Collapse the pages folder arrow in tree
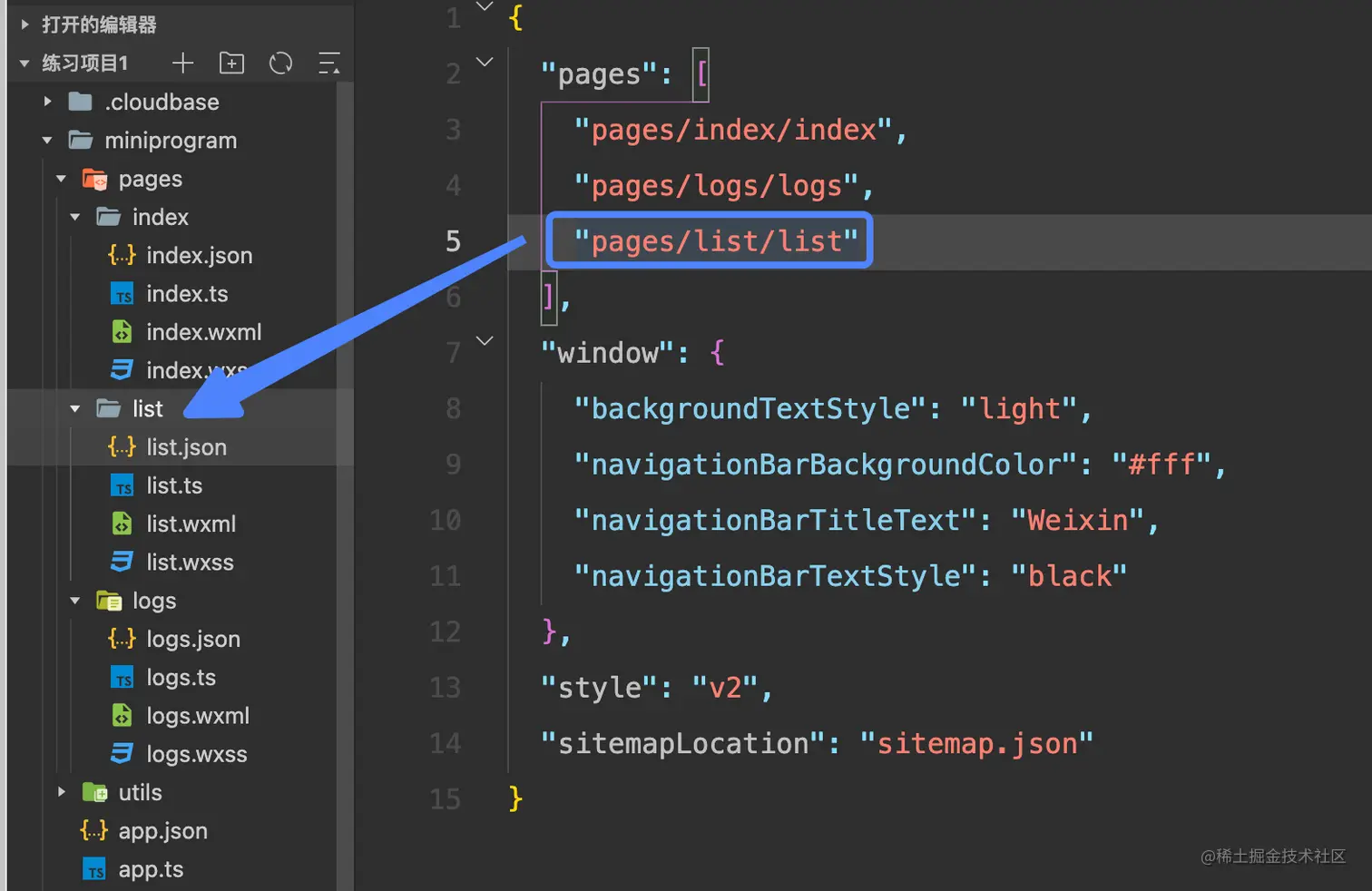 pos(61,179)
